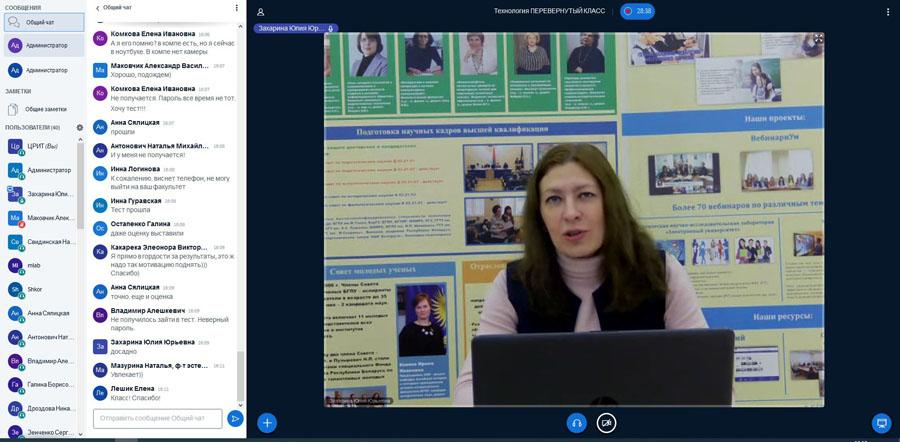Open chat options three-dot menu
The height and width of the screenshot is (442, 900).
click(x=236, y=8)
